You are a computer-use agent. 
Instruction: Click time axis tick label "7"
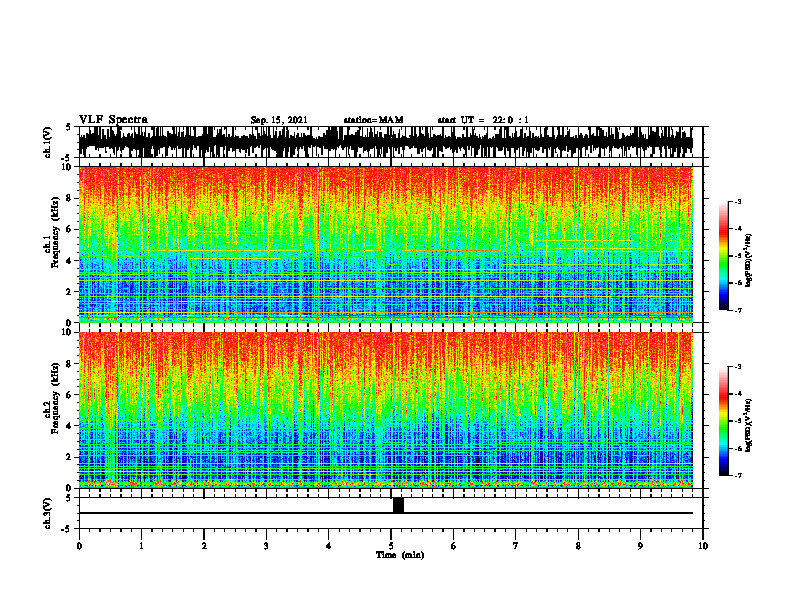(x=516, y=546)
